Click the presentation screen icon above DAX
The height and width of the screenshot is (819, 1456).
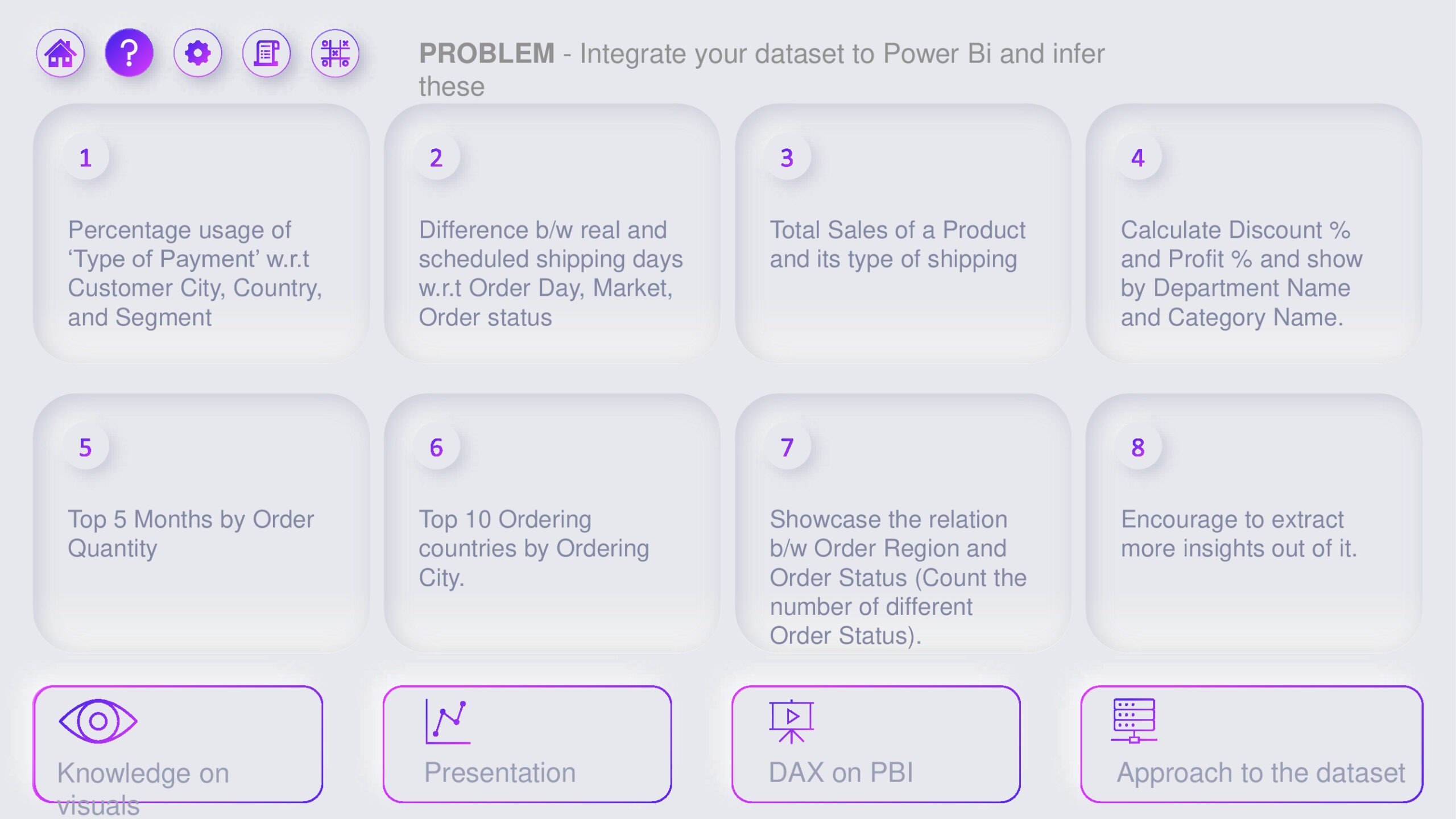click(791, 721)
